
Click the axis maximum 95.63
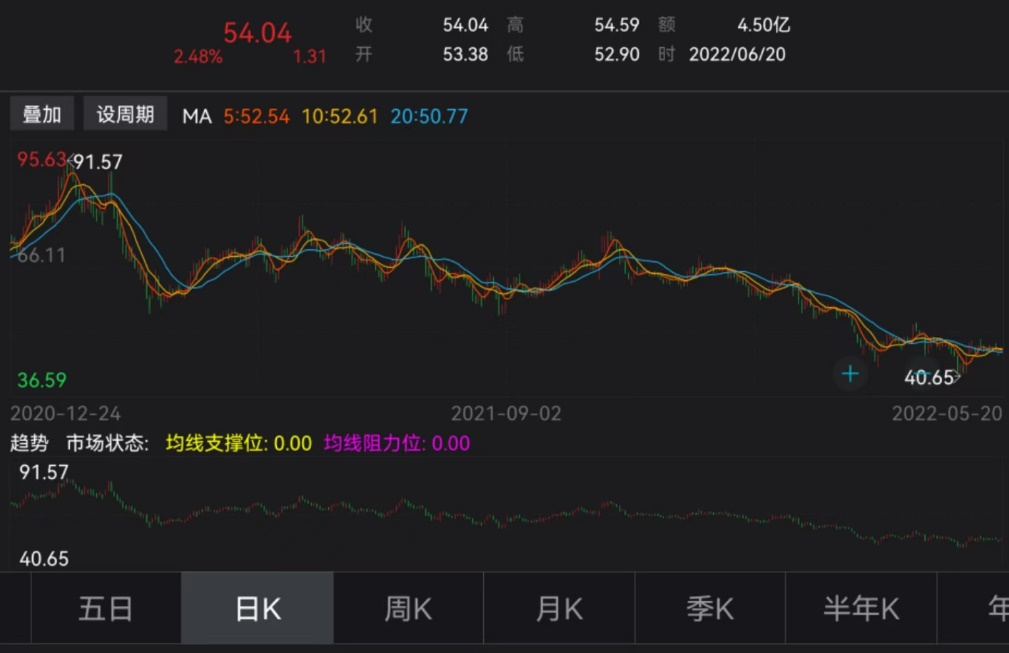click(41, 159)
